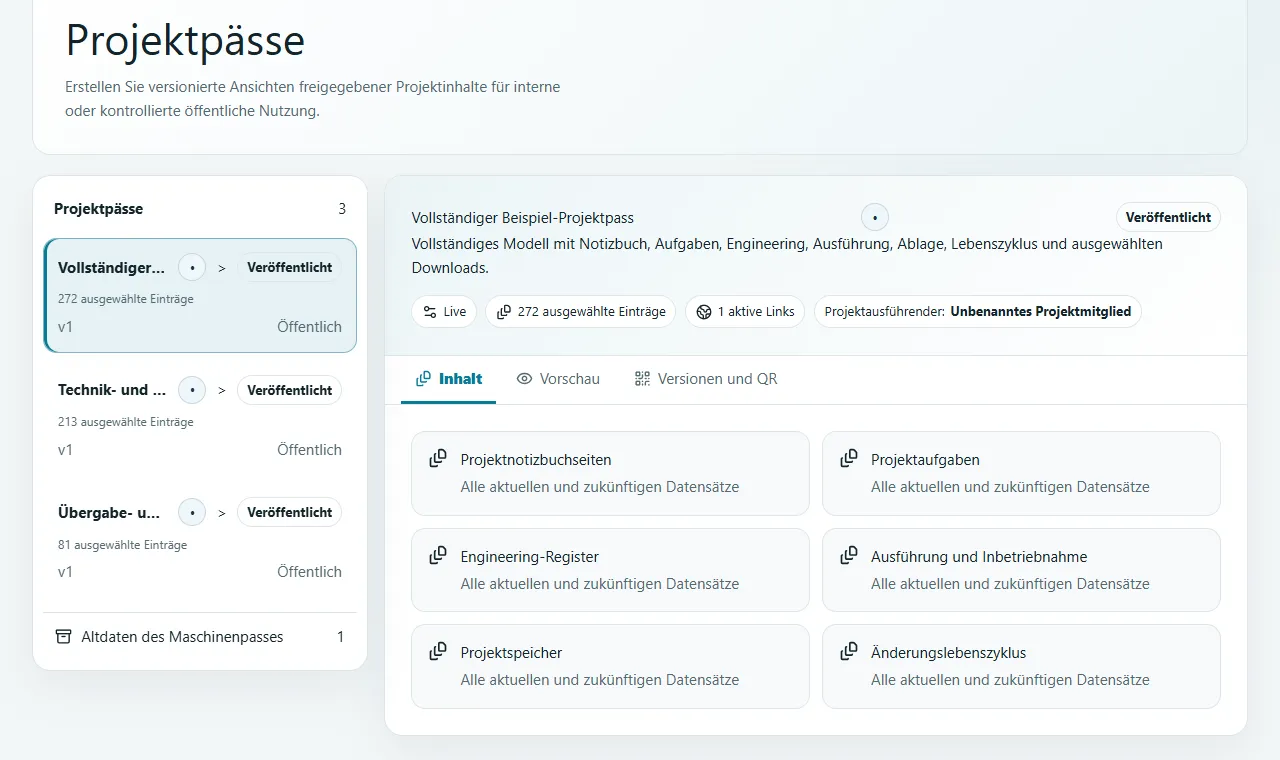Click the "Vollständiger Beispiel-Projektpass" detail title
The image size is (1280, 760).
pos(523,218)
